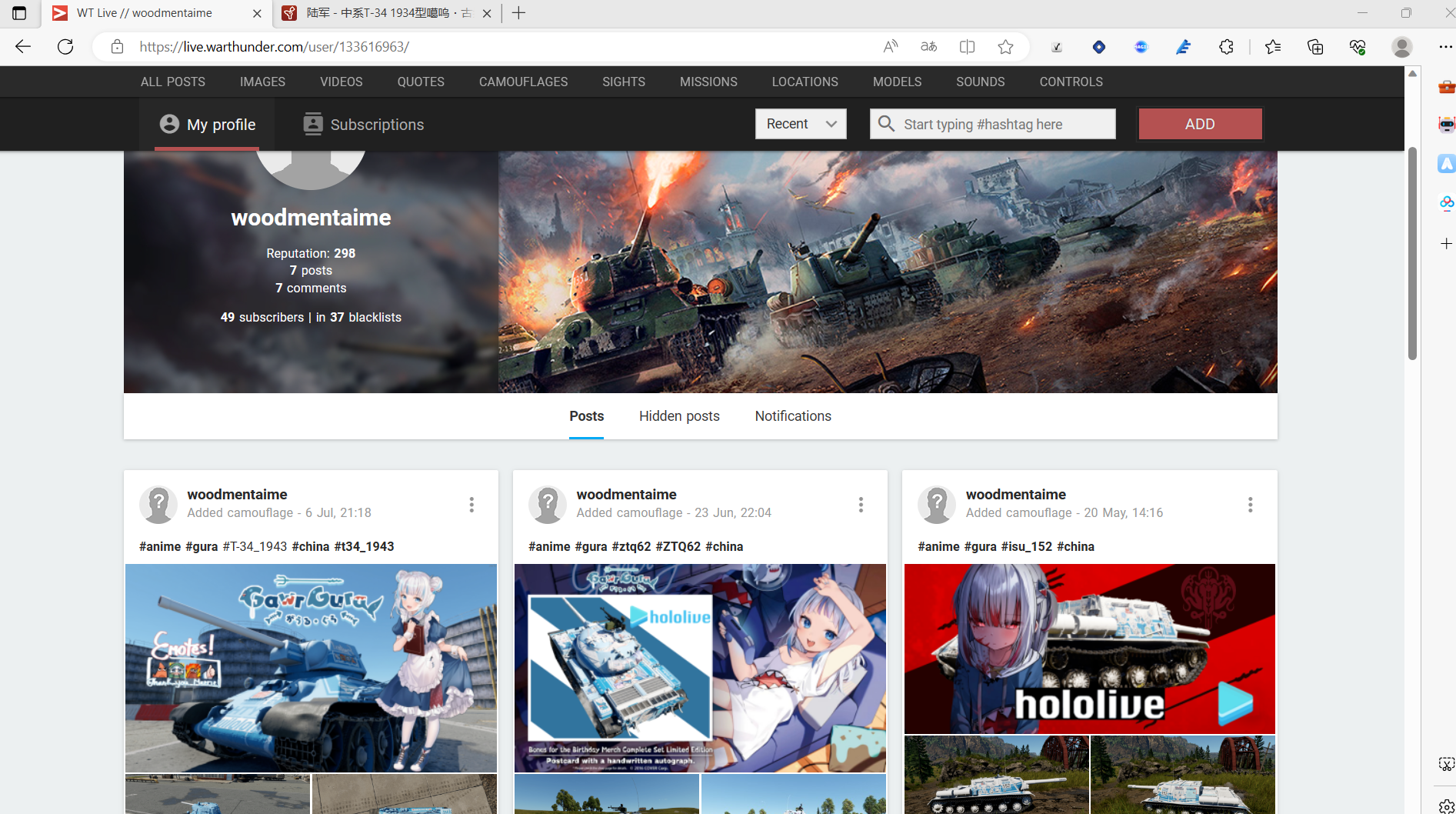View site information lock icon
Screen dimensions: 1456x814
point(117,47)
